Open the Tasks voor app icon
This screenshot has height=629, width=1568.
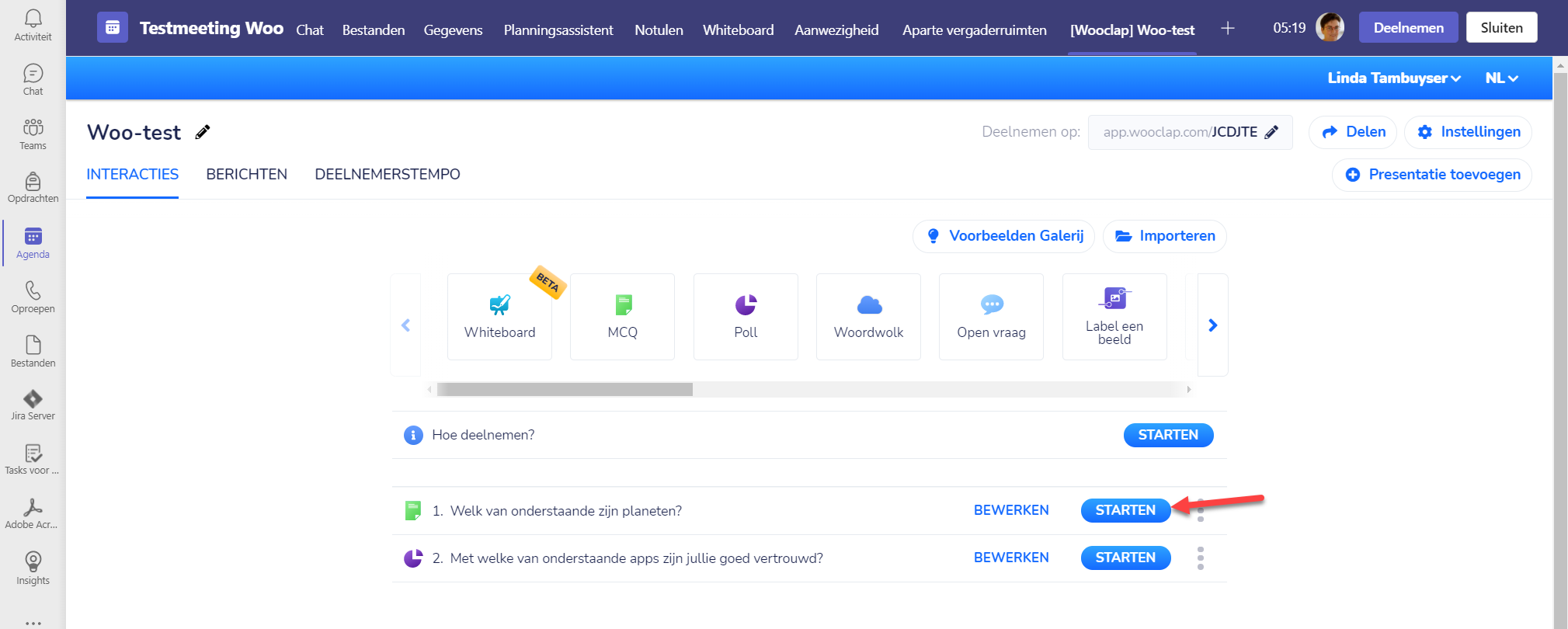click(33, 460)
